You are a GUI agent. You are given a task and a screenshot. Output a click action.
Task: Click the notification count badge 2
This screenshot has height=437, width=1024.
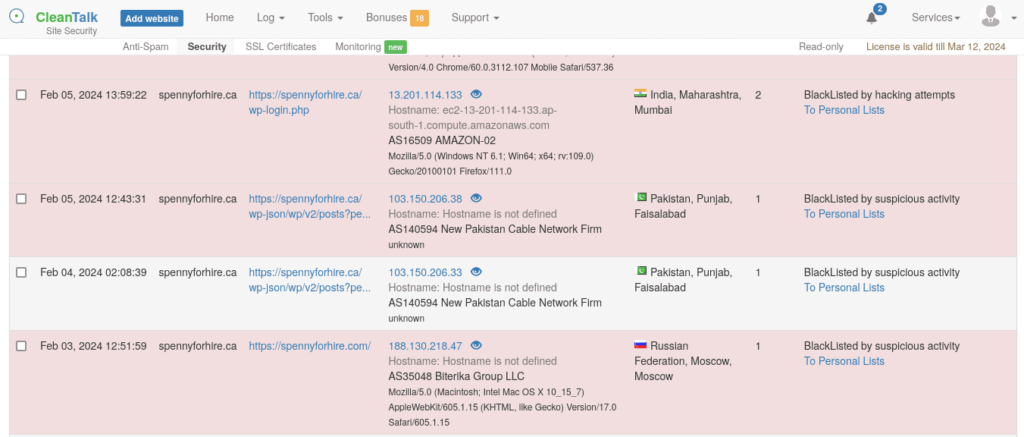pos(880,9)
